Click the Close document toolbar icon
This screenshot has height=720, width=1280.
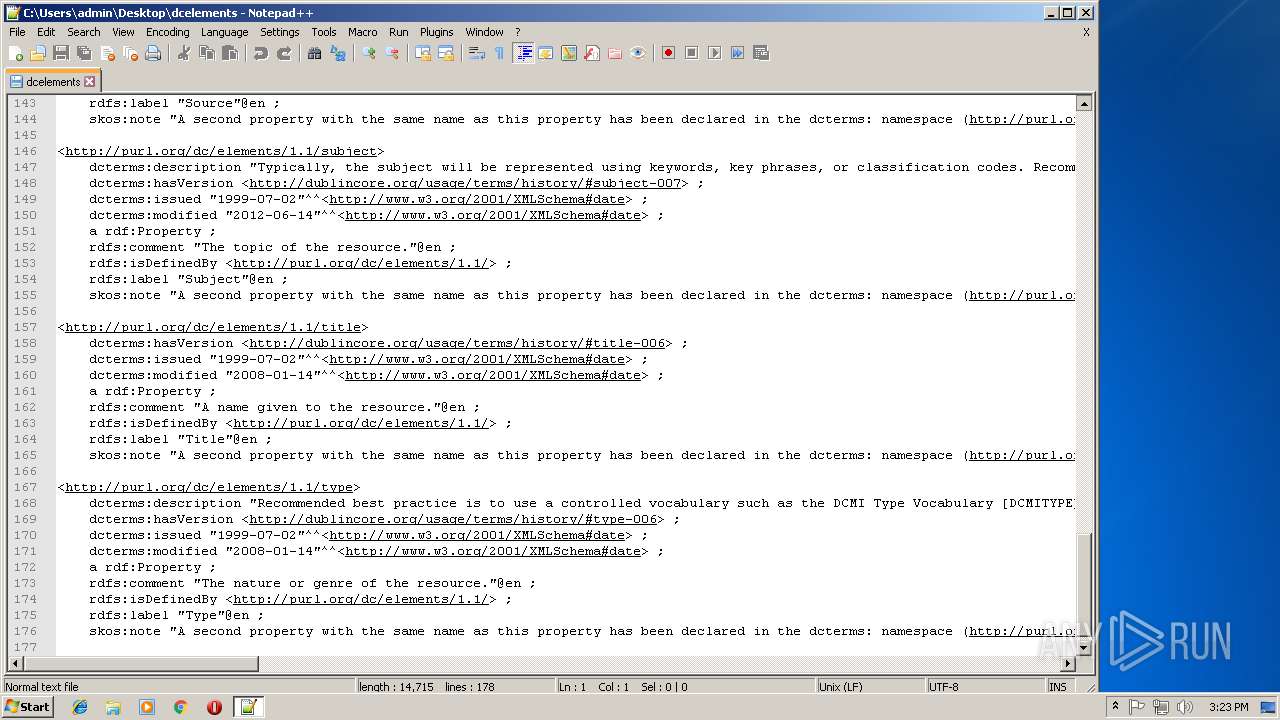(107, 53)
